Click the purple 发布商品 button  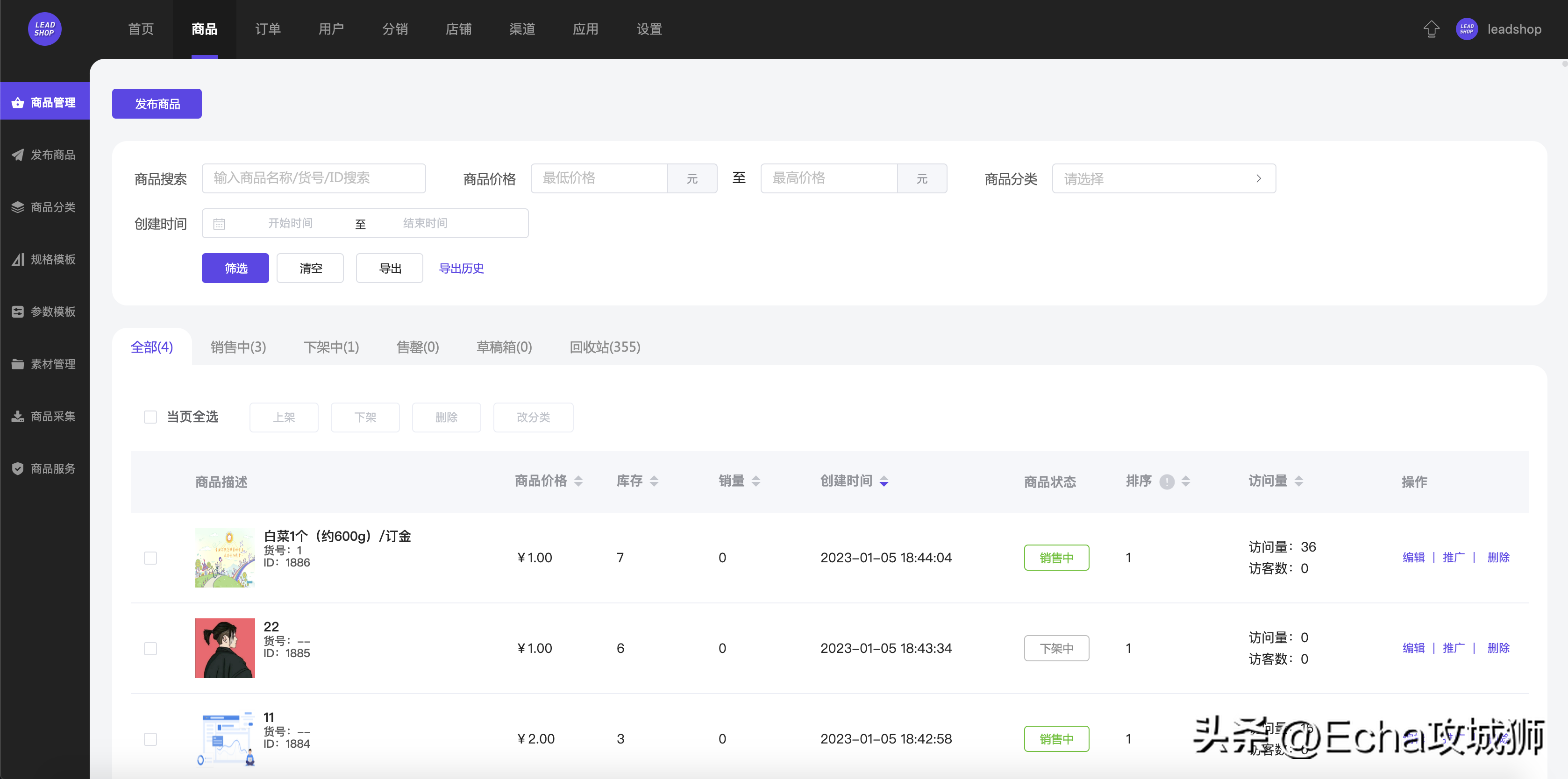[157, 104]
